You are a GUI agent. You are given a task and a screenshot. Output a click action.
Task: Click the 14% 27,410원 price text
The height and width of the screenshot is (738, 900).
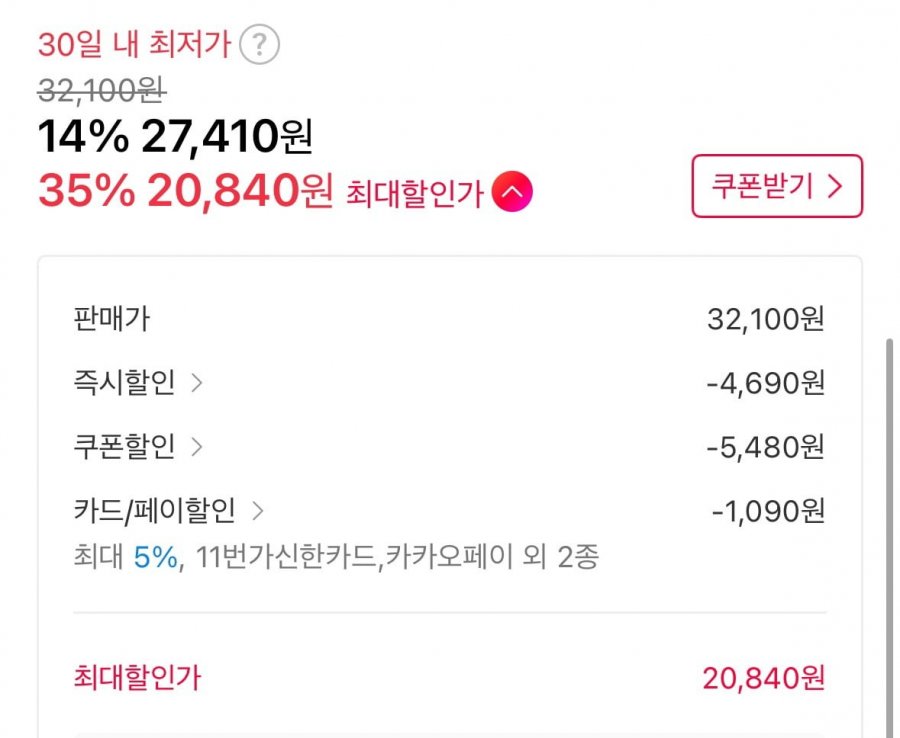(175, 137)
